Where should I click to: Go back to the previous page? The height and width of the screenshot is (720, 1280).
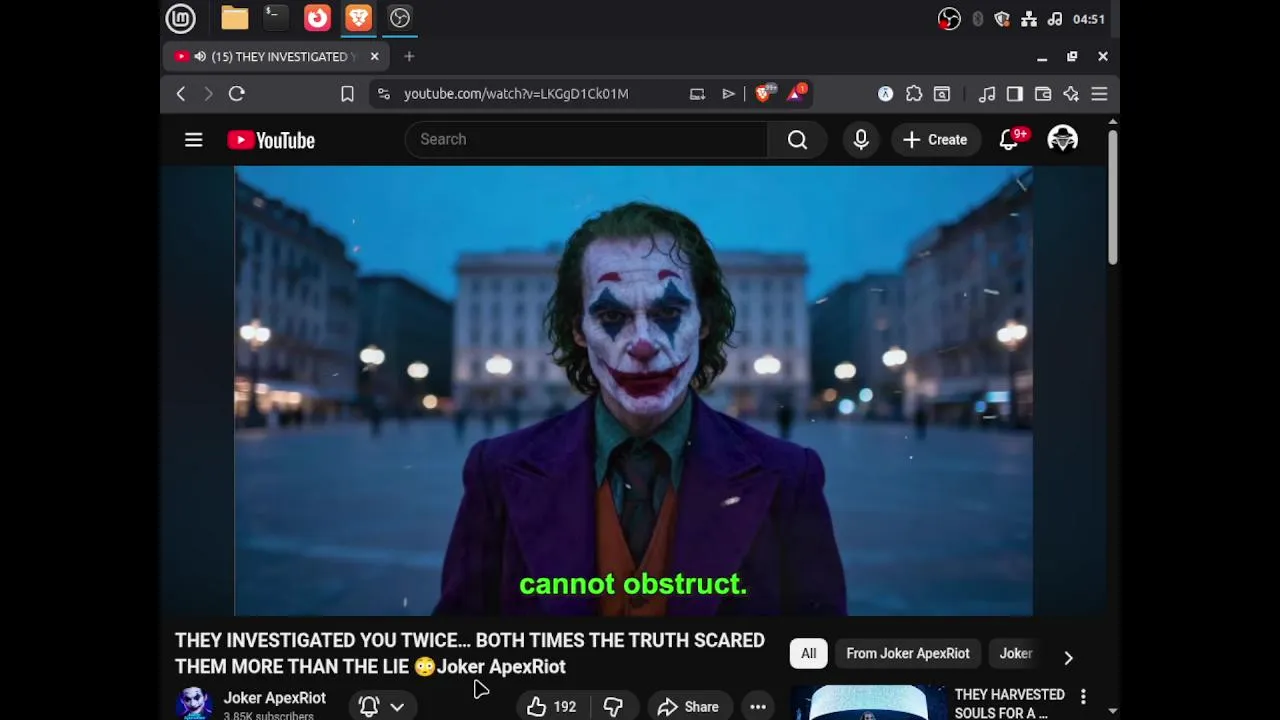click(x=181, y=94)
